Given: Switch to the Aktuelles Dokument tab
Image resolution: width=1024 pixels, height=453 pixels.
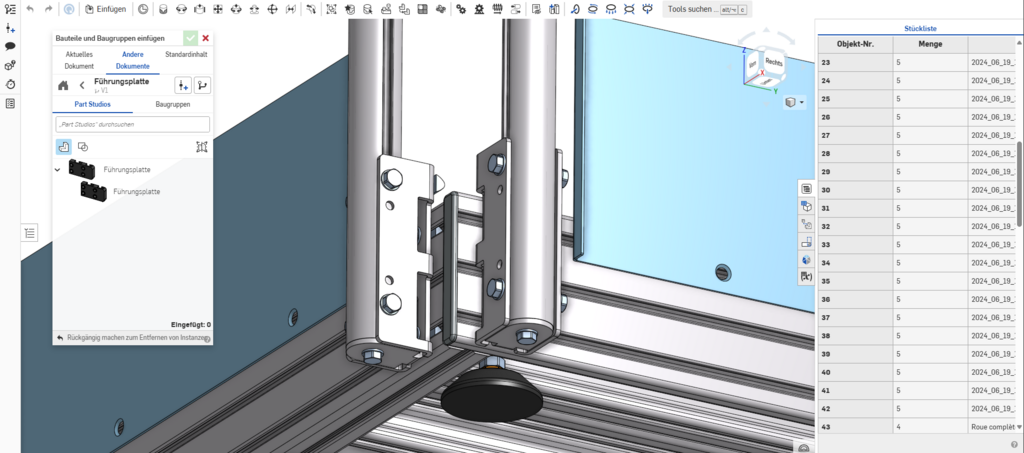Looking at the screenshot, I should pyautogui.click(x=79, y=60).
